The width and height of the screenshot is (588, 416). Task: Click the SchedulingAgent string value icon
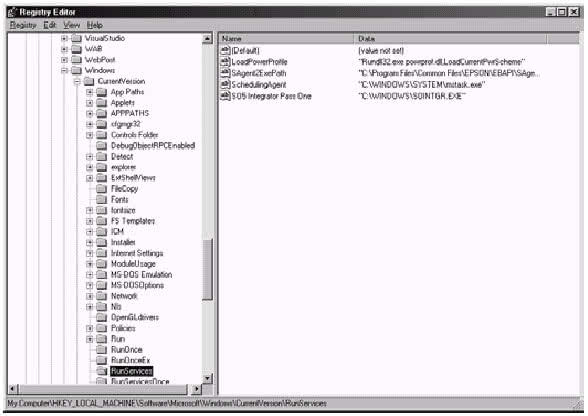pos(225,84)
